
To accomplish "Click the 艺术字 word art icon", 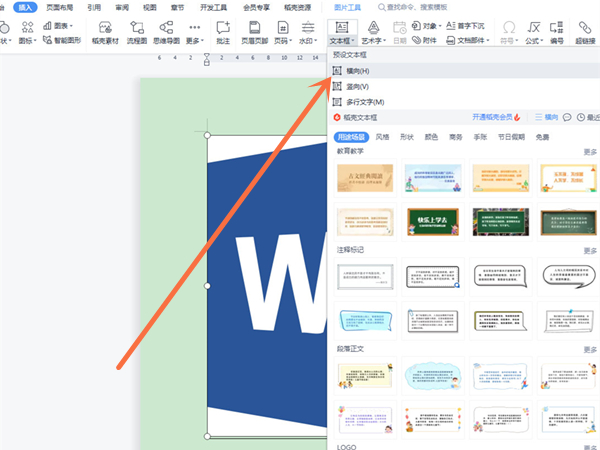I will point(373,31).
